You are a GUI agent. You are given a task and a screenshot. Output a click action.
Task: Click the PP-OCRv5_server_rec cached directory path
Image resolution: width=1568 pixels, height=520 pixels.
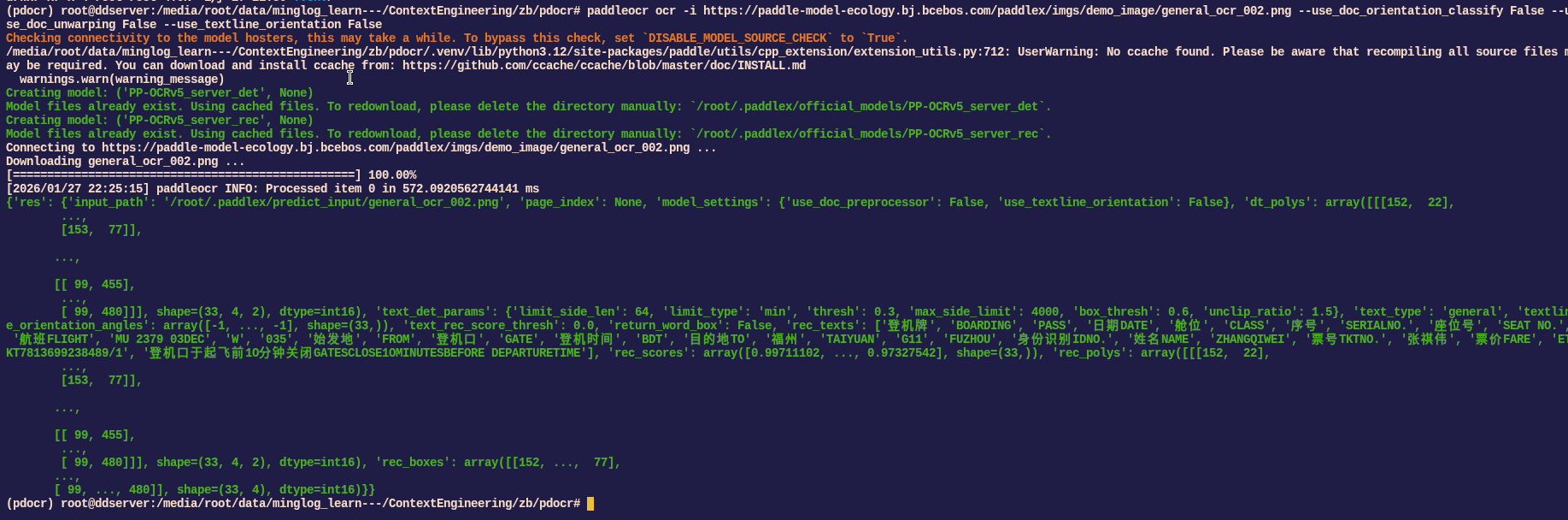(x=870, y=134)
